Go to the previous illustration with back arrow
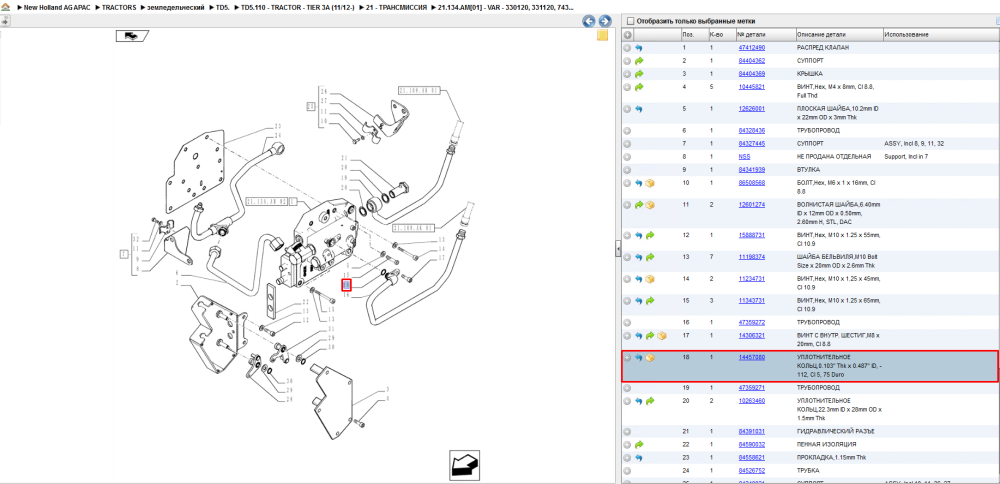This screenshot has width=1000, height=484. tap(589, 21)
